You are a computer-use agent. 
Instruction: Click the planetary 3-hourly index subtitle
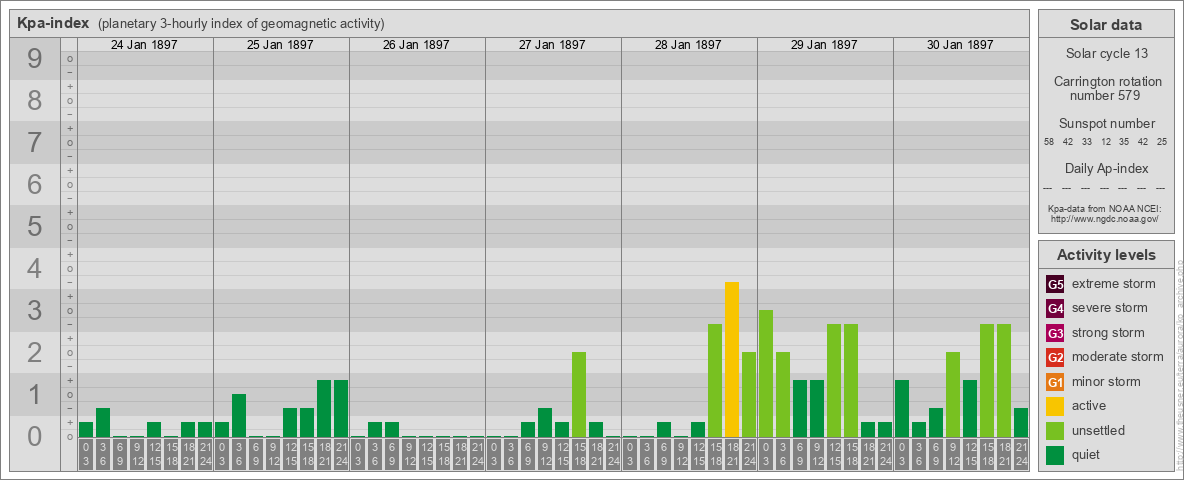pos(241,24)
